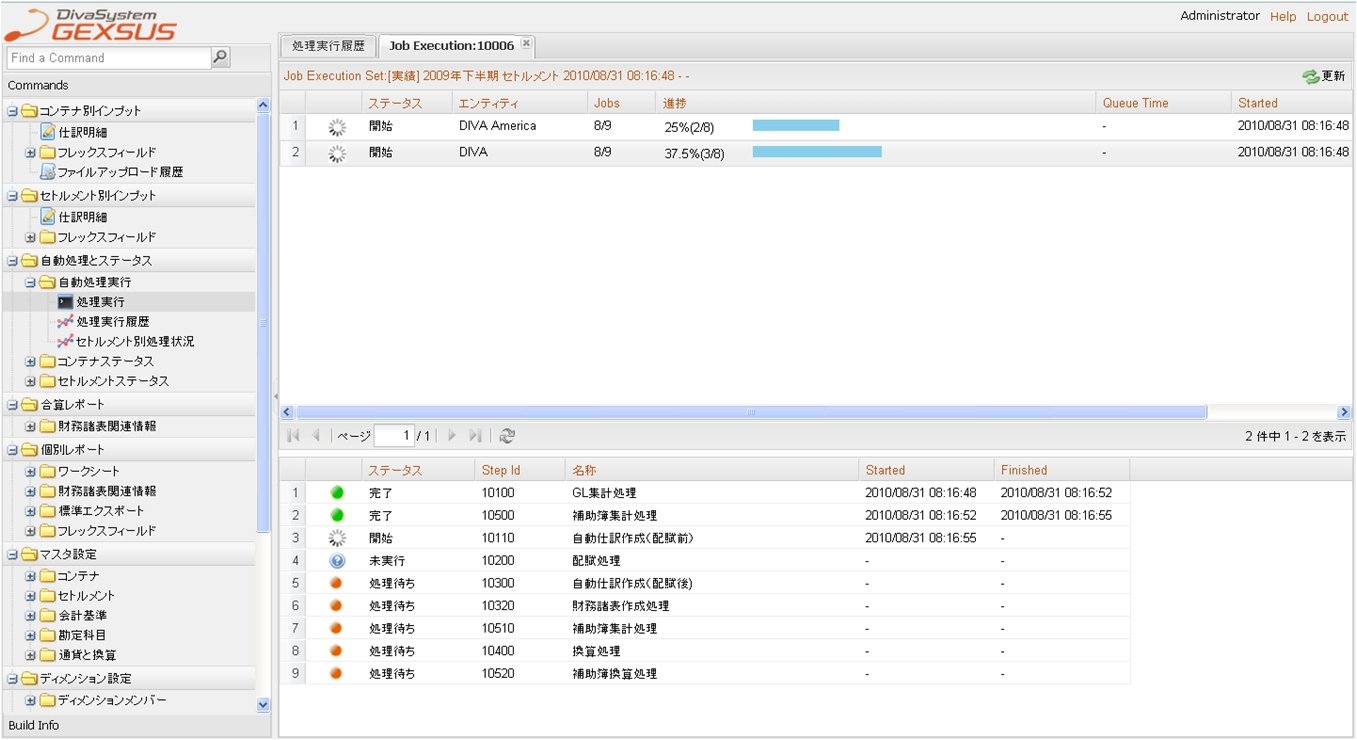Click the search magnifier icon beside Find a Command
This screenshot has height=740, width=1357.
[221, 57]
